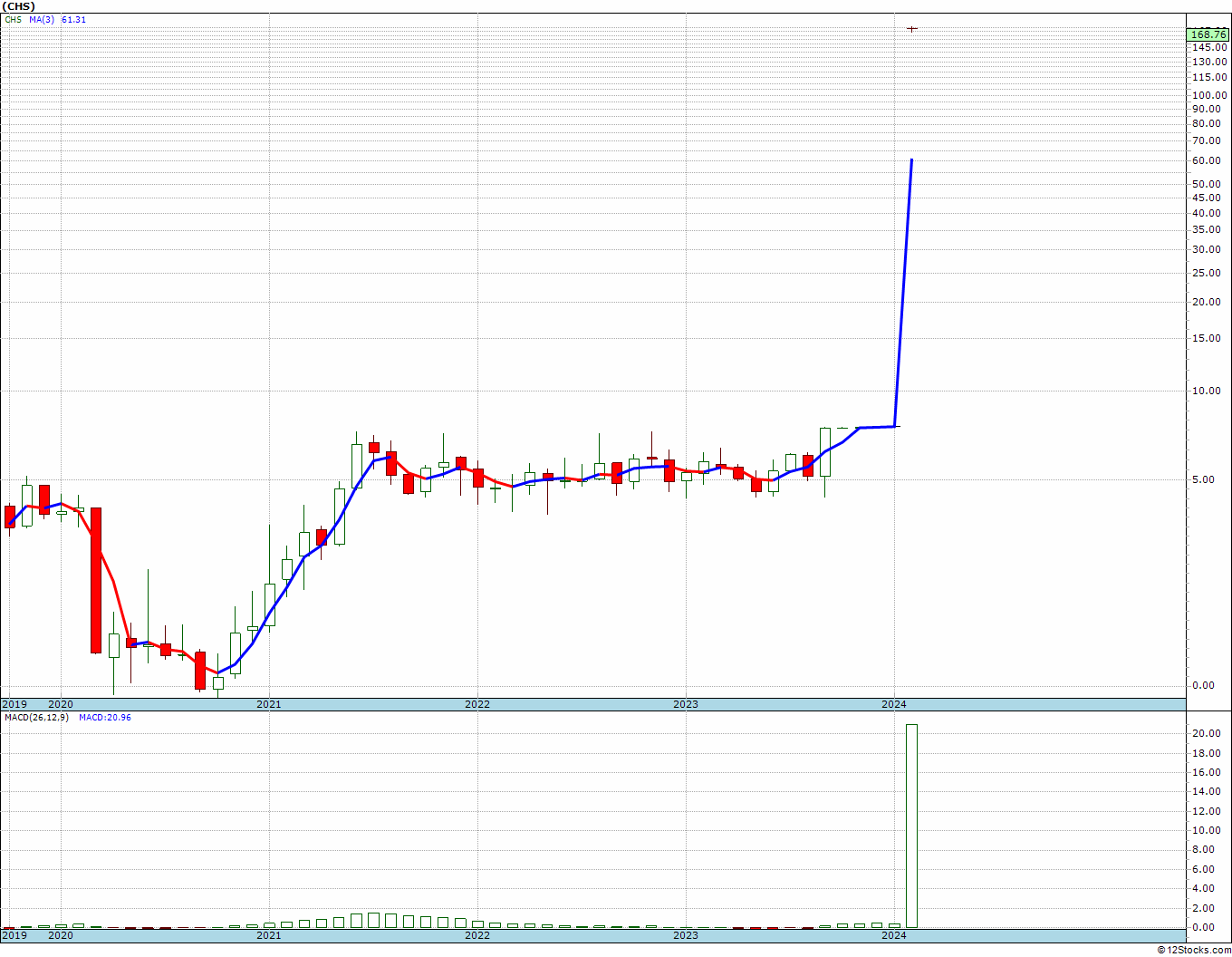
Task: Select the 2023 marker on price chart axis
Action: [686, 704]
